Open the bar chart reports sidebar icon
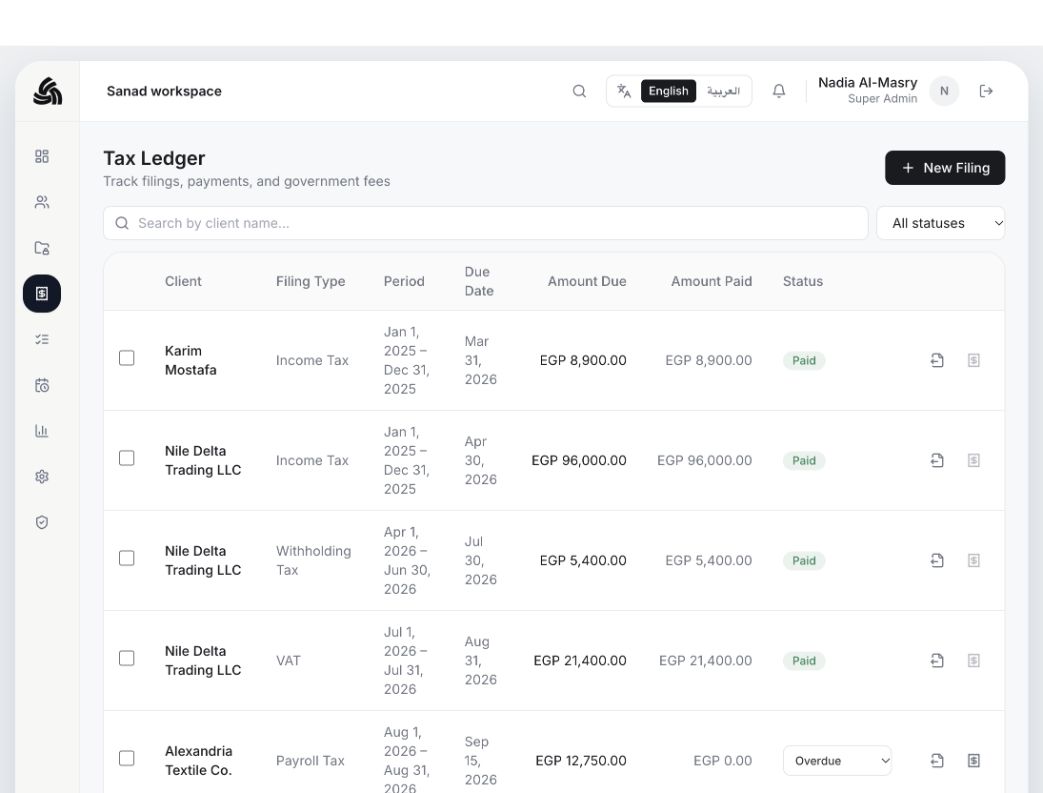1043x793 pixels. (42, 431)
